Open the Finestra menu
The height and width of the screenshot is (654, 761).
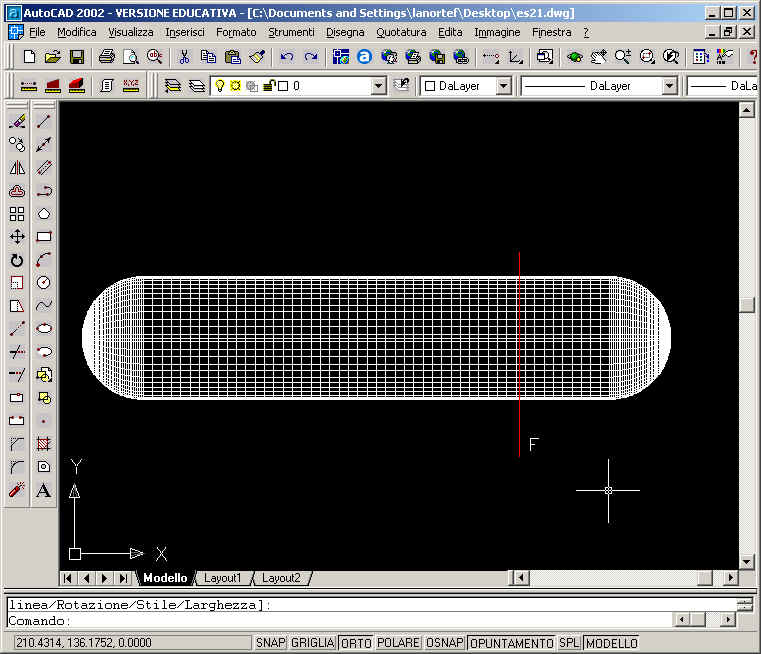point(551,32)
